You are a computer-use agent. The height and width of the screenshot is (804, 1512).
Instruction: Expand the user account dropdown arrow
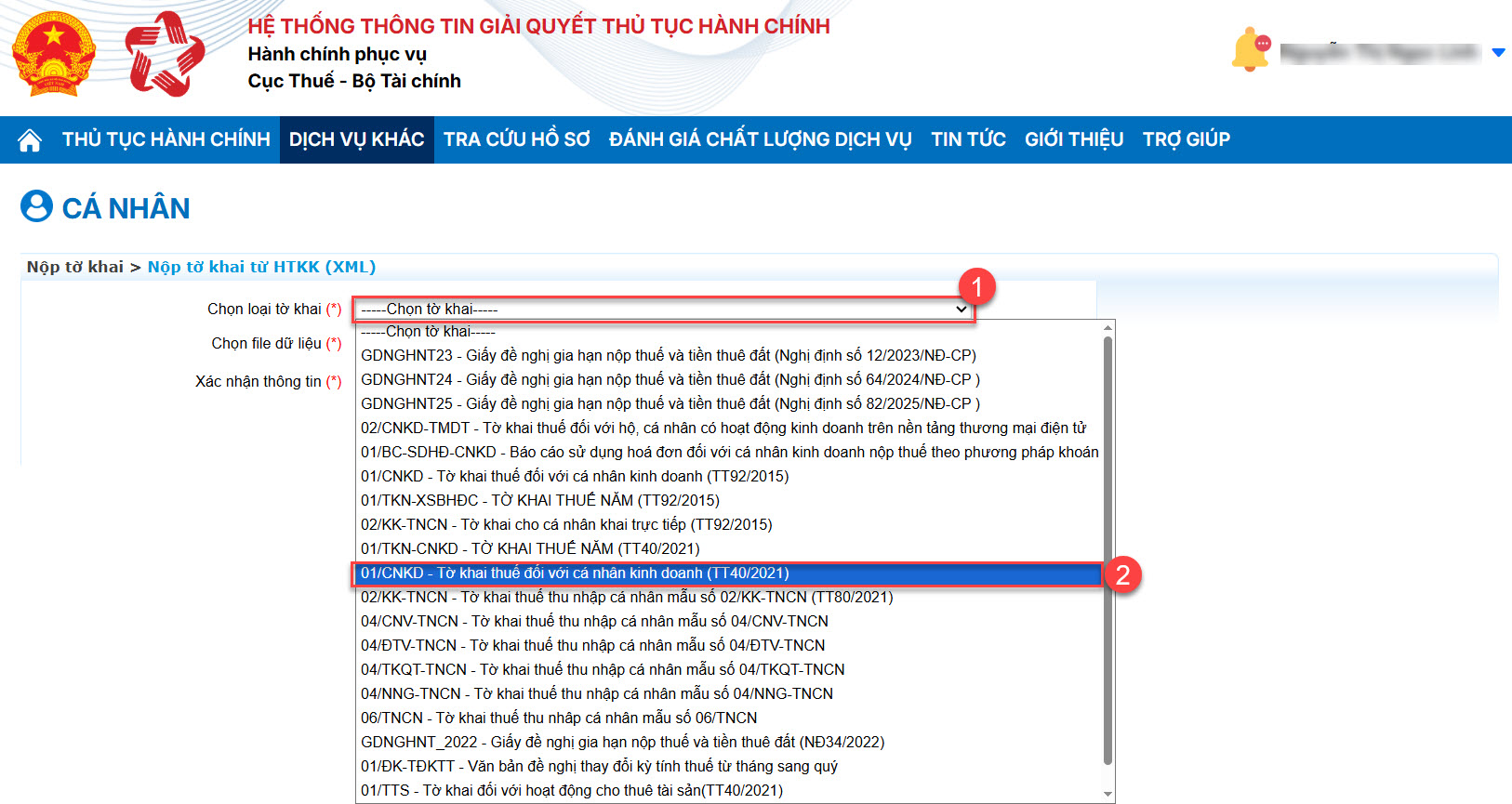1498,53
